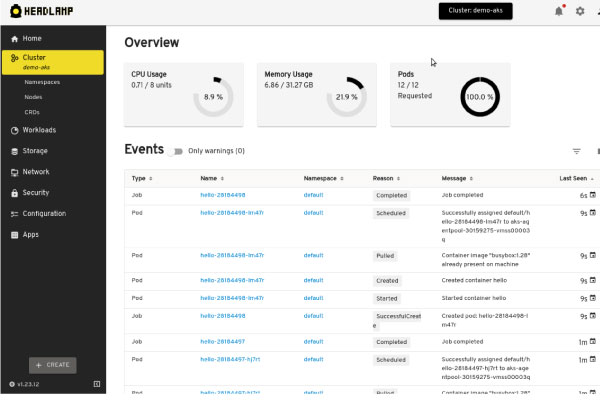Open hello-28184497 job link

222,341
